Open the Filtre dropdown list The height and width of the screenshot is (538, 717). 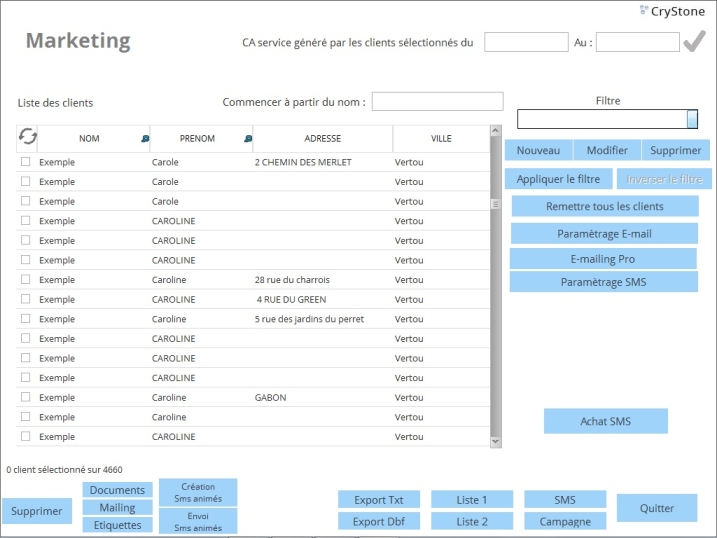[x=692, y=119]
